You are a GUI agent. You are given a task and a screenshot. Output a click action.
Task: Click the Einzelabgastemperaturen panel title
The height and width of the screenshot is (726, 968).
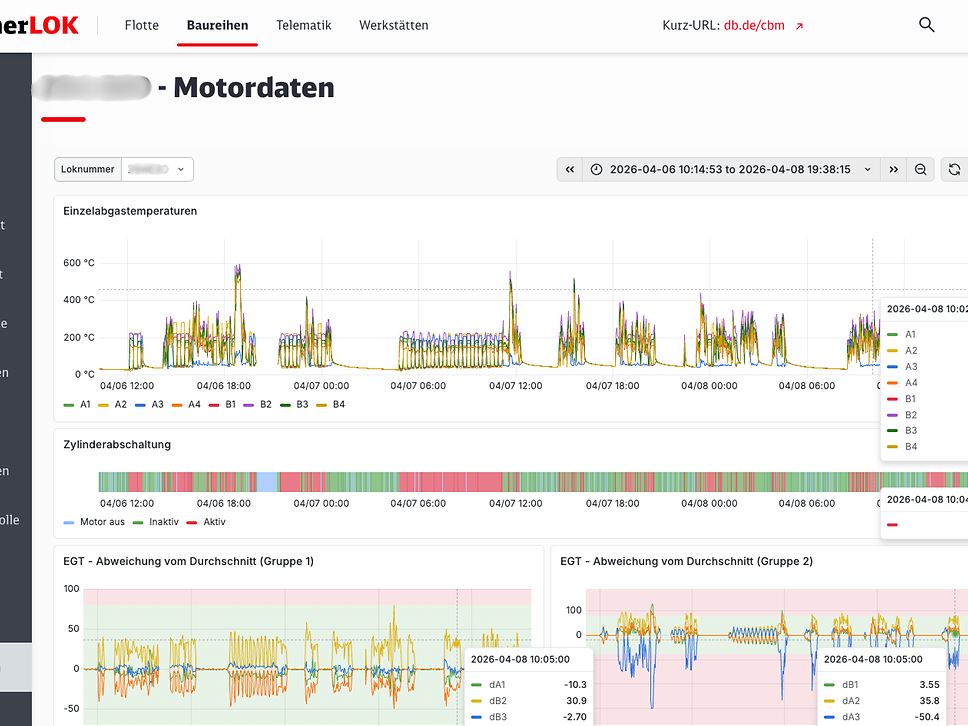[130, 211]
